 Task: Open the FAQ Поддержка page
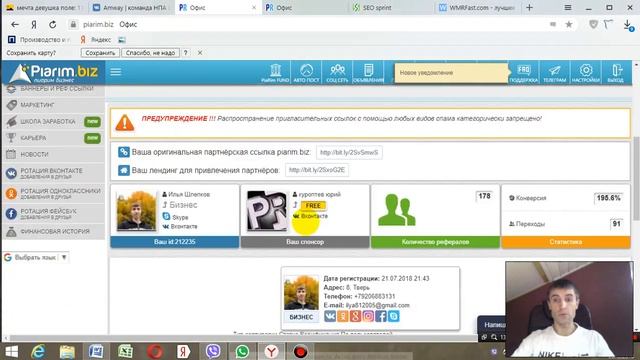(524, 73)
